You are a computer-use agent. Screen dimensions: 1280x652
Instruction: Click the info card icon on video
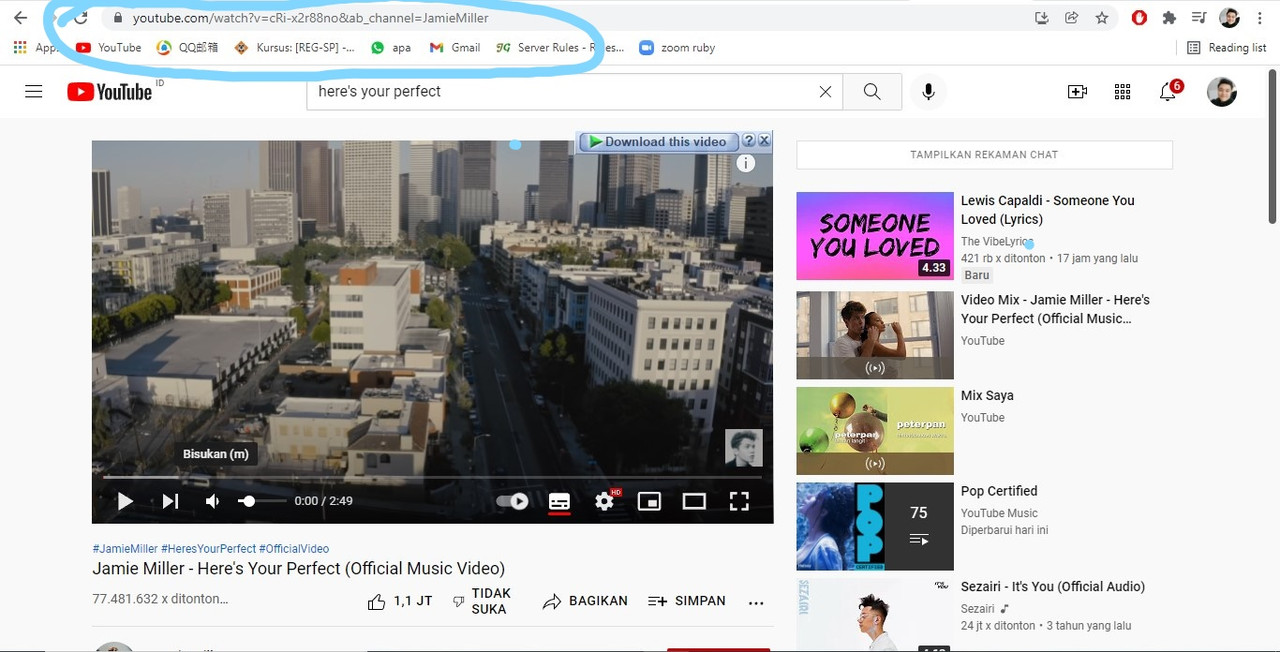(746, 164)
